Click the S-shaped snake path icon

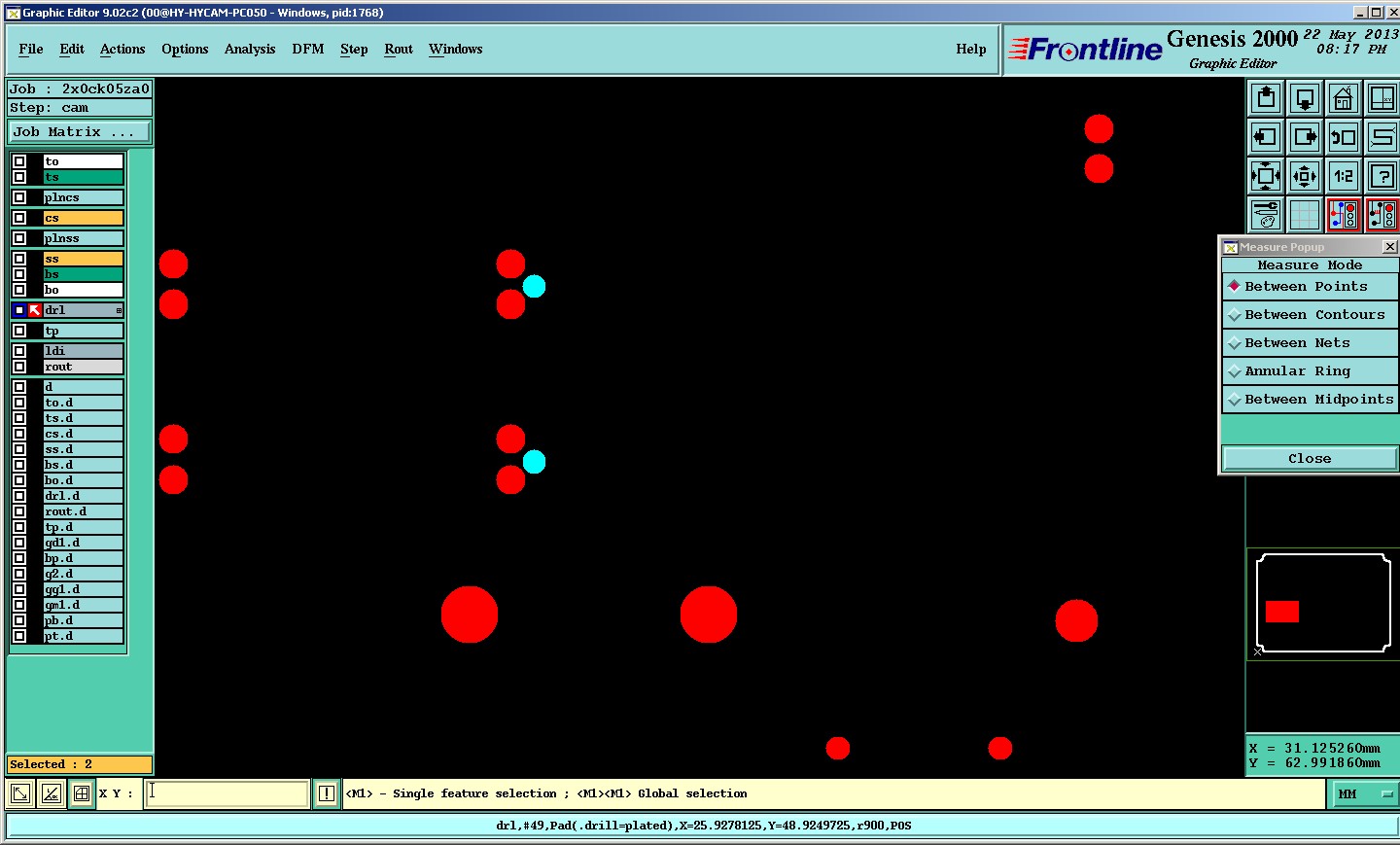[1382, 137]
